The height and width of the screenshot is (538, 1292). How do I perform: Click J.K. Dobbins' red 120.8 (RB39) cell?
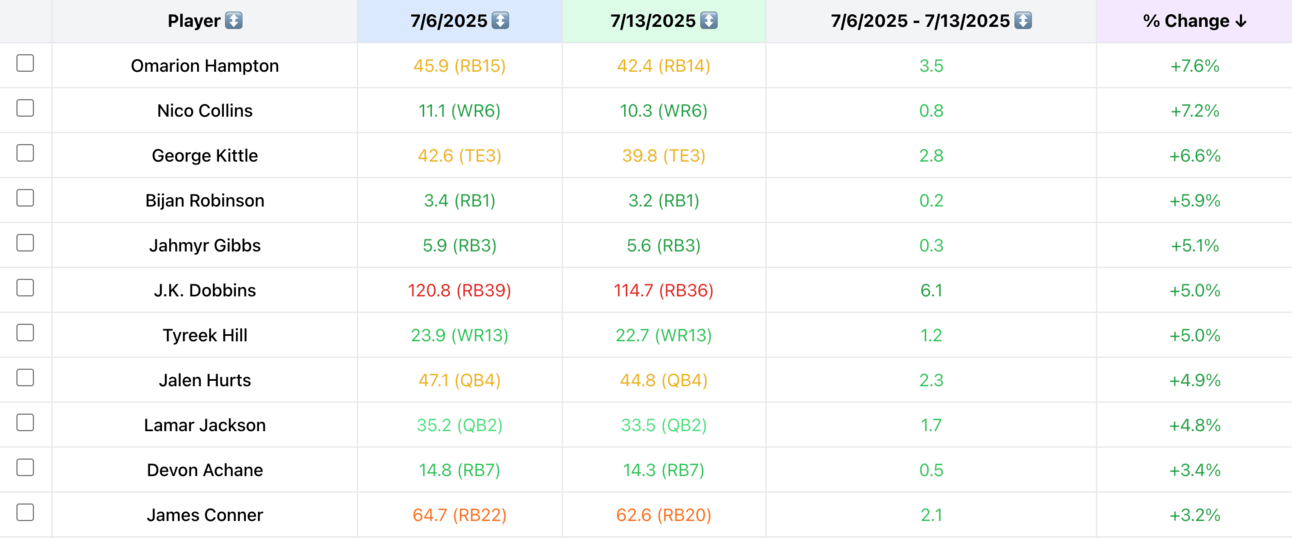459,290
